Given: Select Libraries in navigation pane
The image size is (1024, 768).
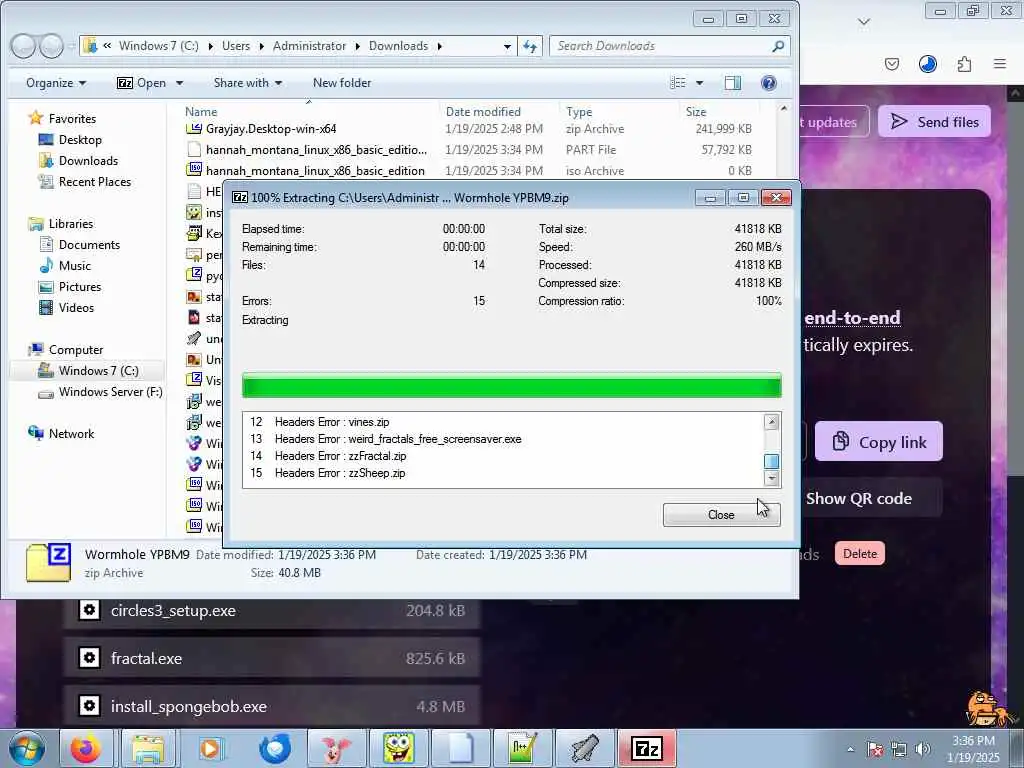Looking at the screenshot, I should (71, 223).
